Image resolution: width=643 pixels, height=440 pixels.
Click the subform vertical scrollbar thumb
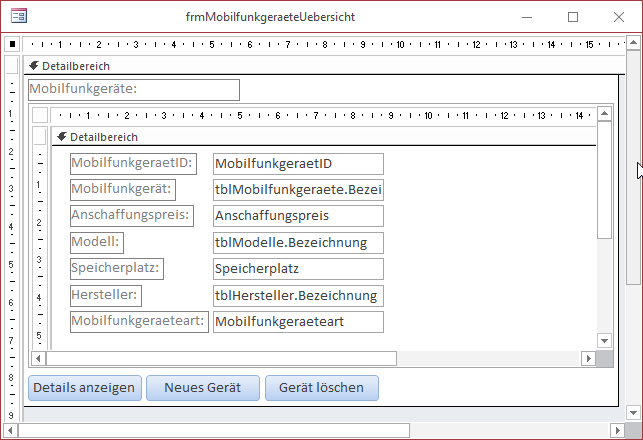click(604, 180)
